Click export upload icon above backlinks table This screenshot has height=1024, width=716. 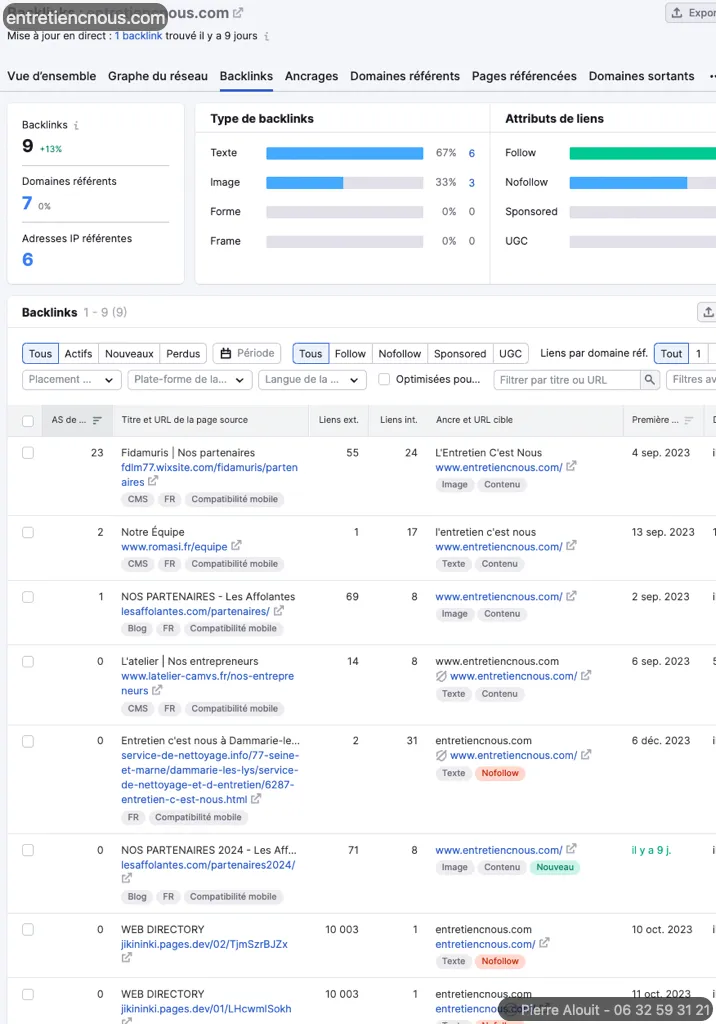708,312
